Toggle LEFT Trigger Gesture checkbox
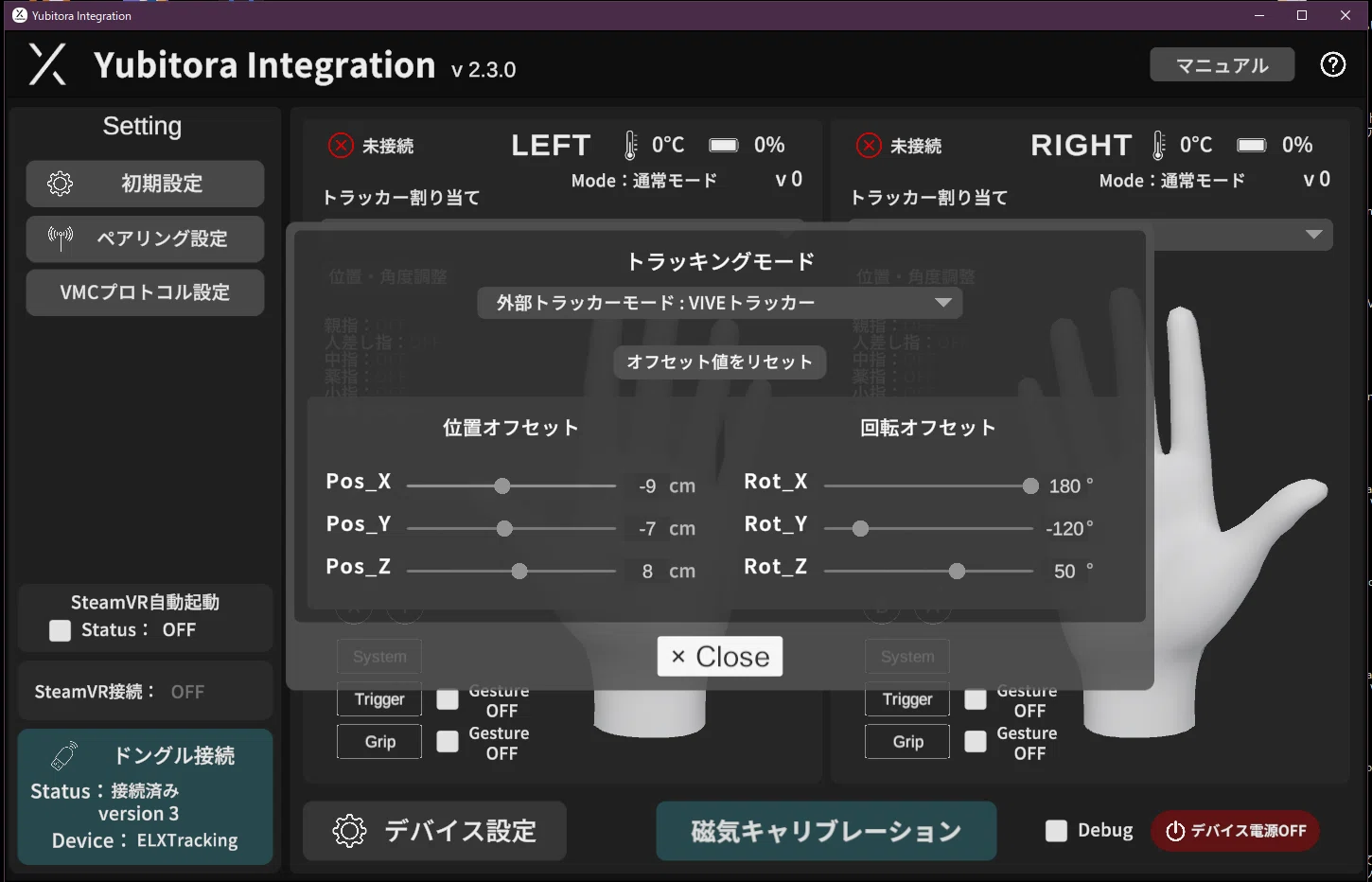The width and height of the screenshot is (1372, 882). coord(448,699)
